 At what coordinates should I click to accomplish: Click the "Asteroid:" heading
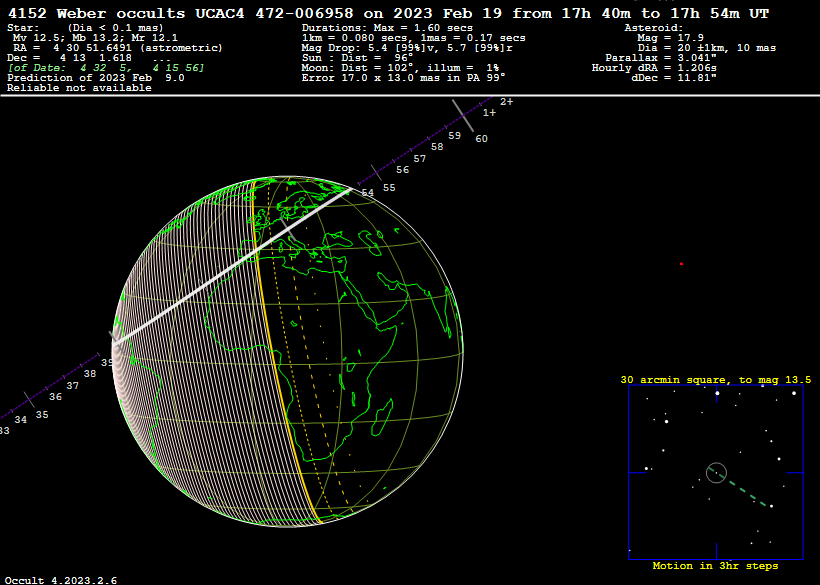(x=654, y=28)
